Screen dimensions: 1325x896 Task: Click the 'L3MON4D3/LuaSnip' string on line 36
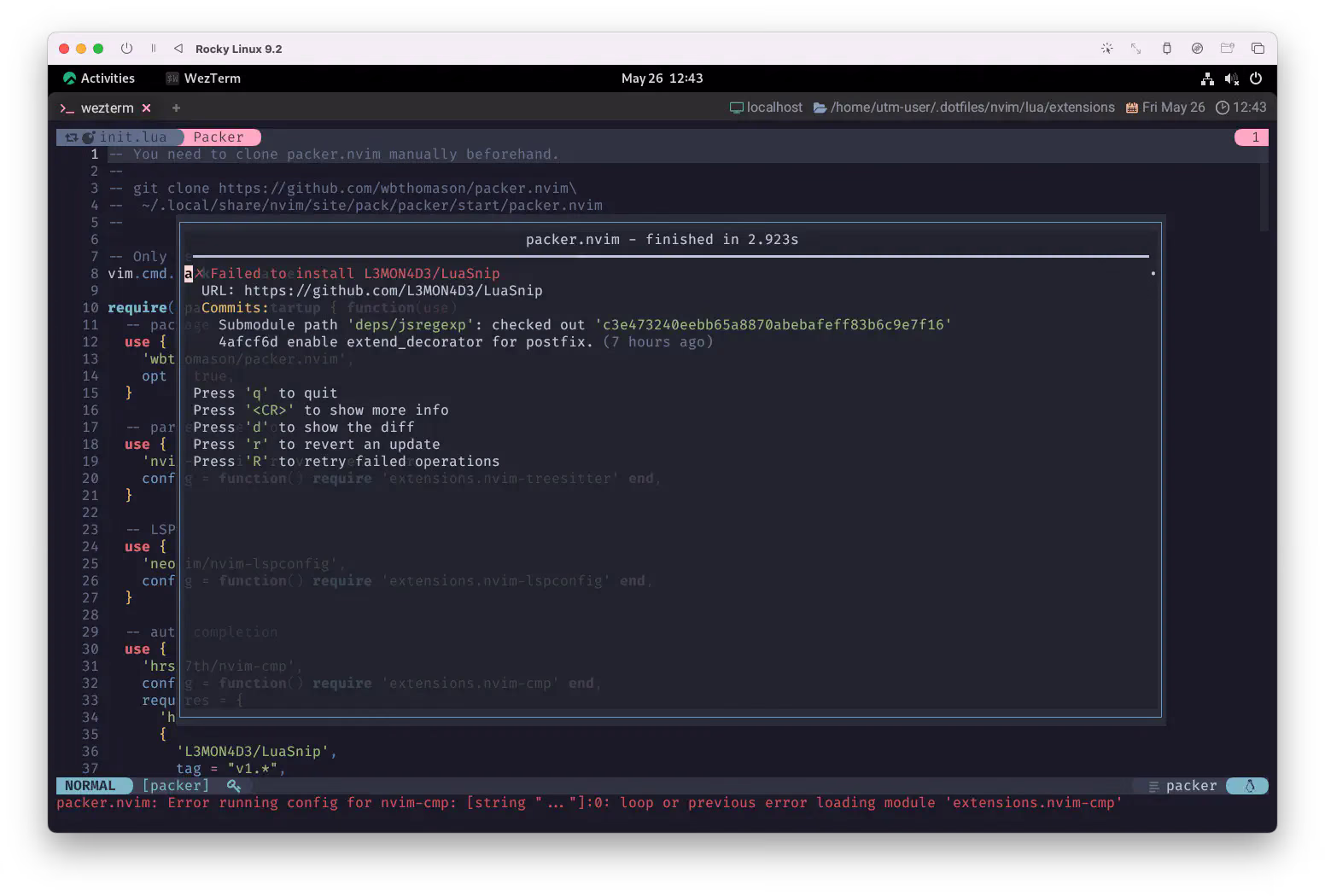(253, 752)
